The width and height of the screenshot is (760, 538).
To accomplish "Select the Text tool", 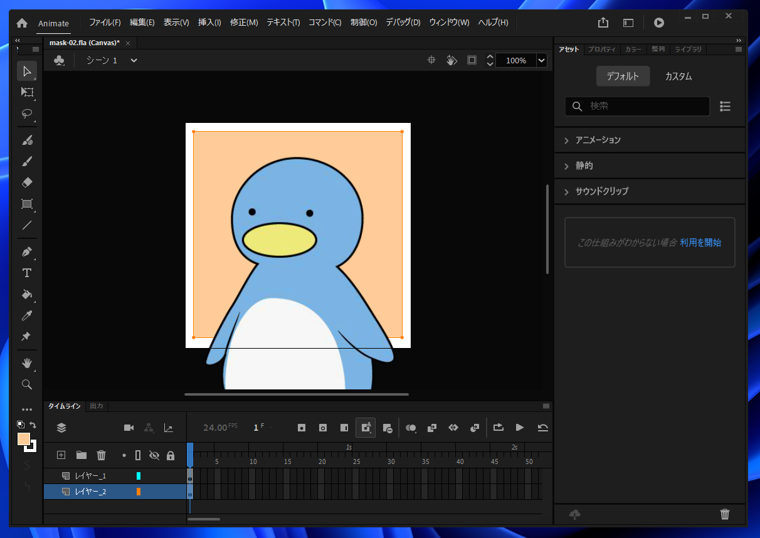I will pos(27,273).
